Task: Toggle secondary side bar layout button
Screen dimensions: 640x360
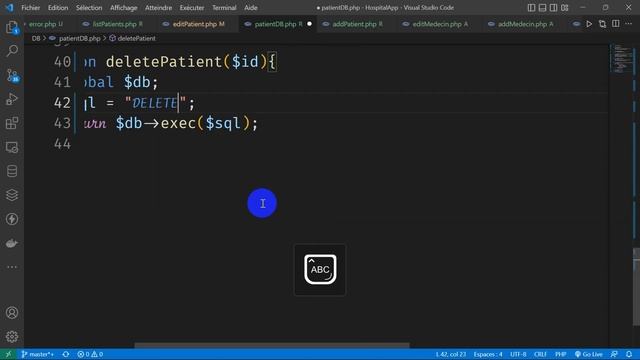Action: pos(553,8)
